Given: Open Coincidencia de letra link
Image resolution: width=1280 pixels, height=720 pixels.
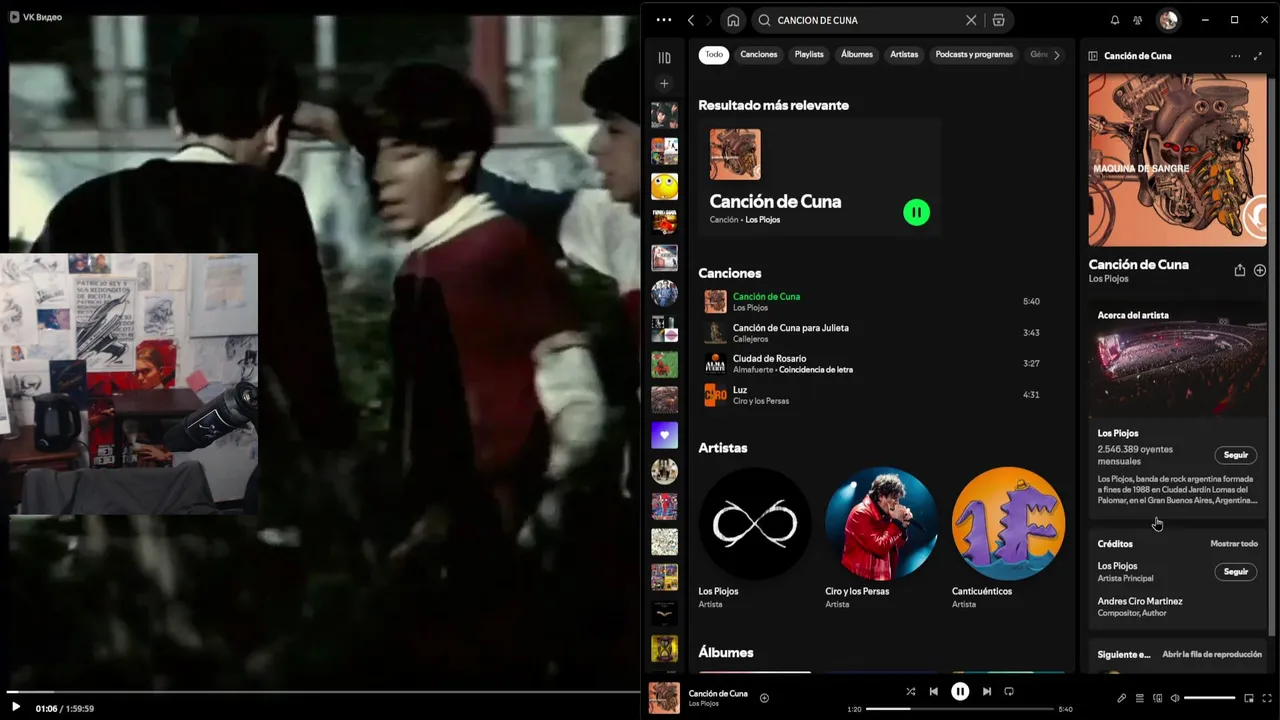Looking at the screenshot, I should click(x=815, y=370).
